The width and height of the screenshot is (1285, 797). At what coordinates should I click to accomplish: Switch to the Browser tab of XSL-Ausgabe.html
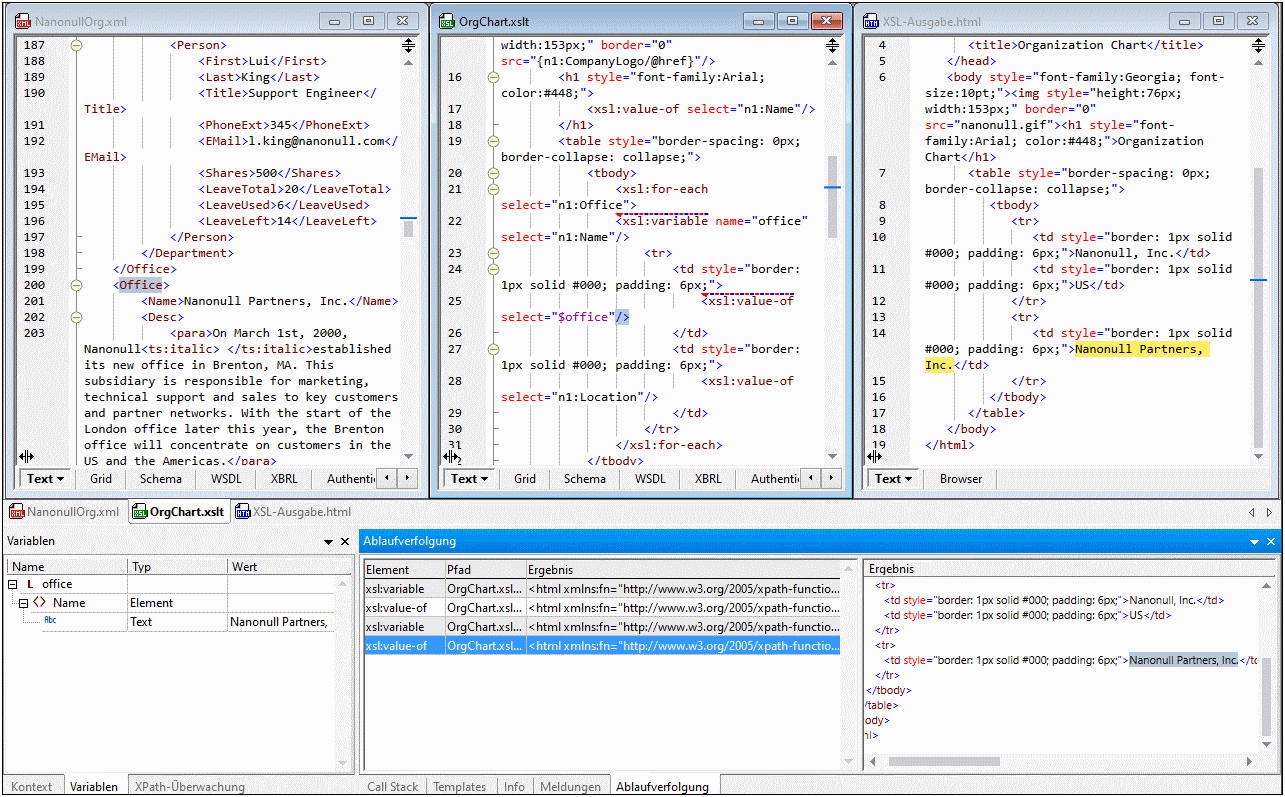960,479
